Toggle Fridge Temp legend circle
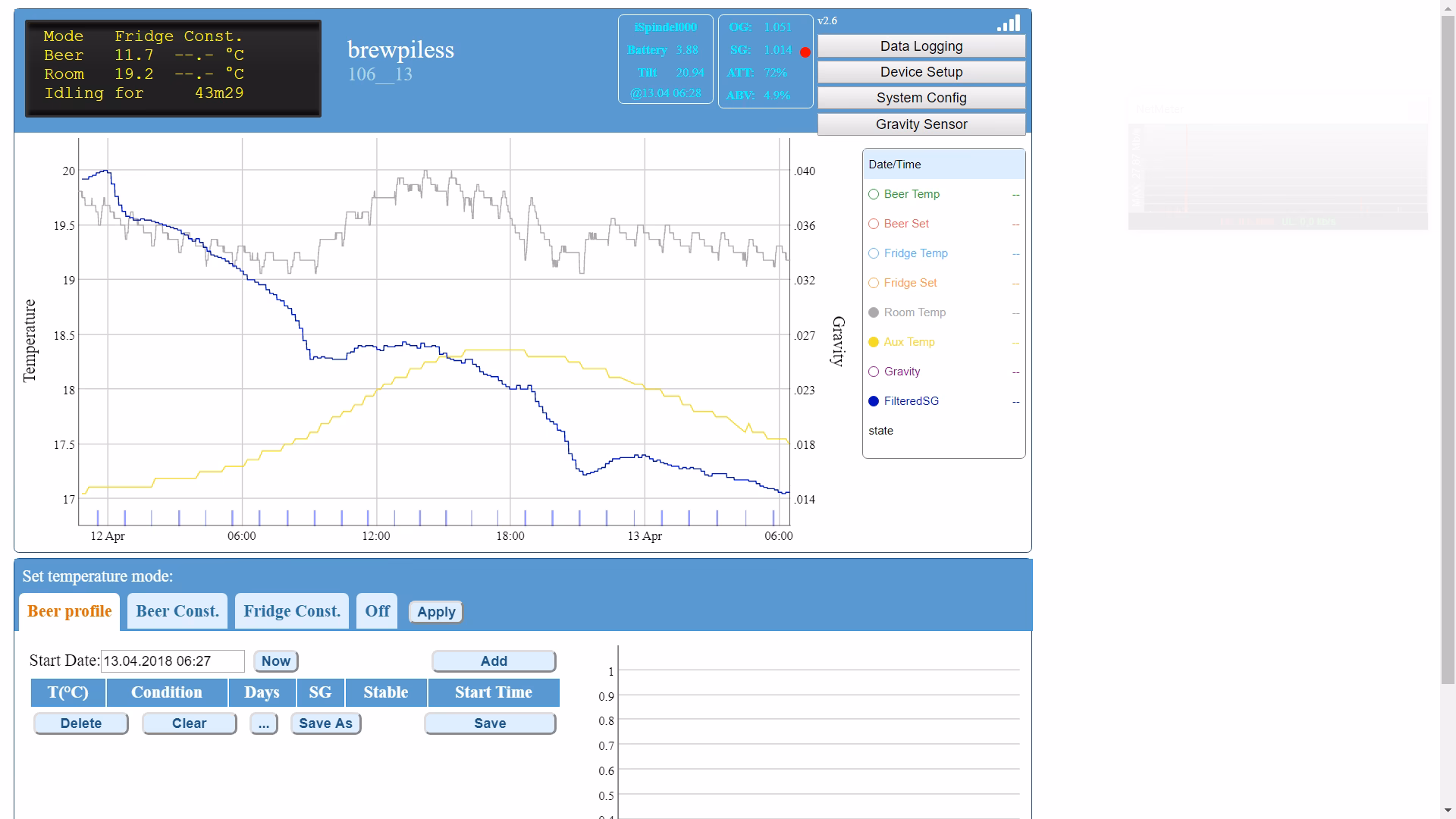This screenshot has width=1456, height=819. point(874,253)
